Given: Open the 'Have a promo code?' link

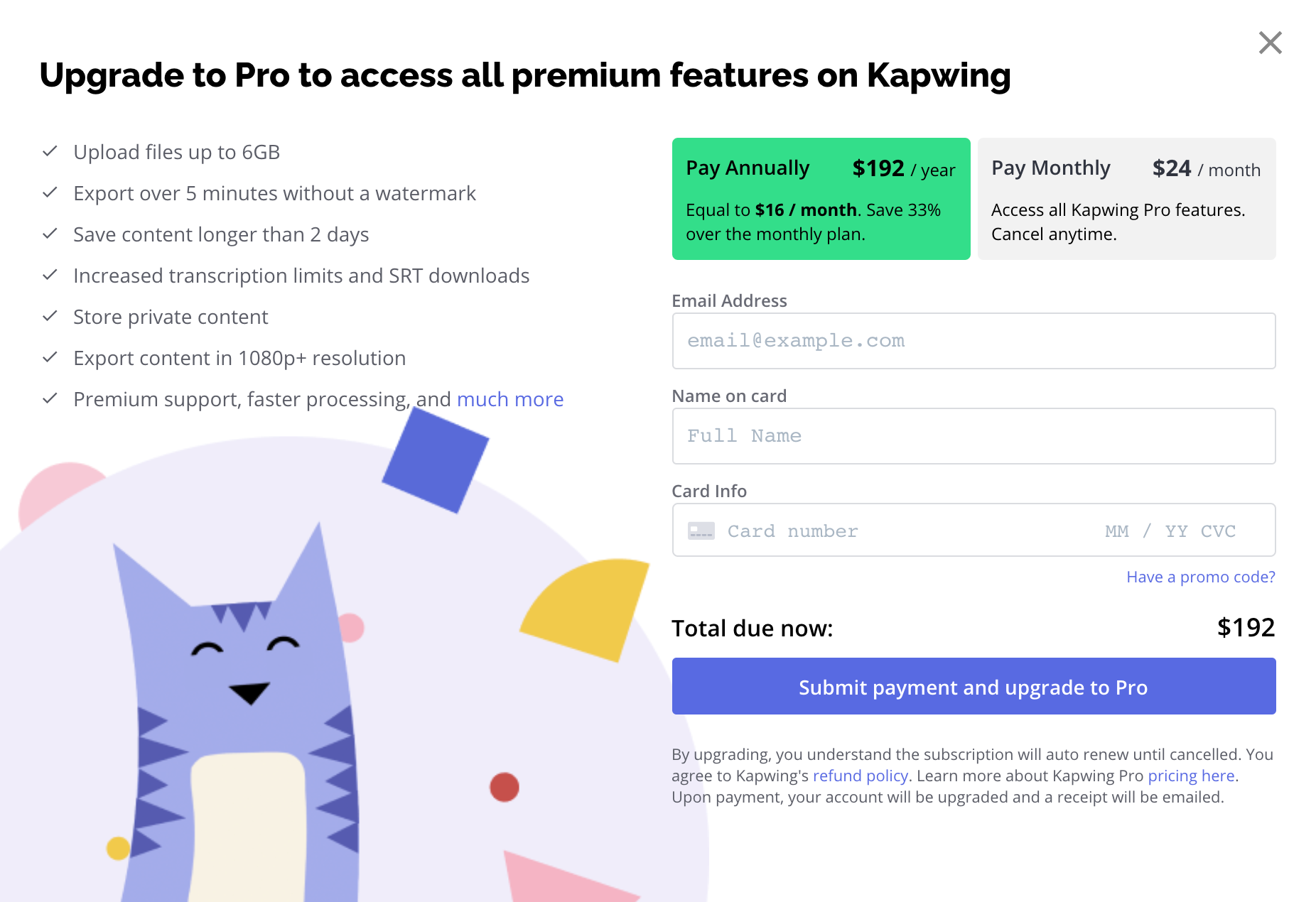Looking at the screenshot, I should point(1200,577).
